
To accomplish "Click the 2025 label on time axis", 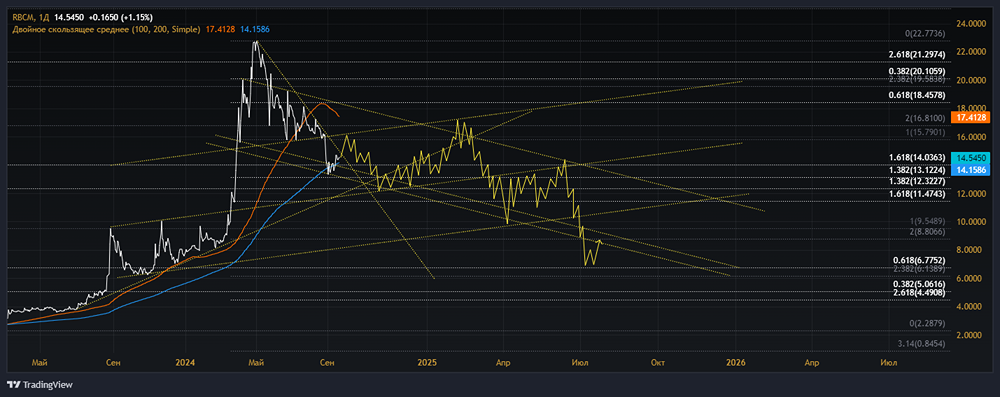I will coord(427,363).
